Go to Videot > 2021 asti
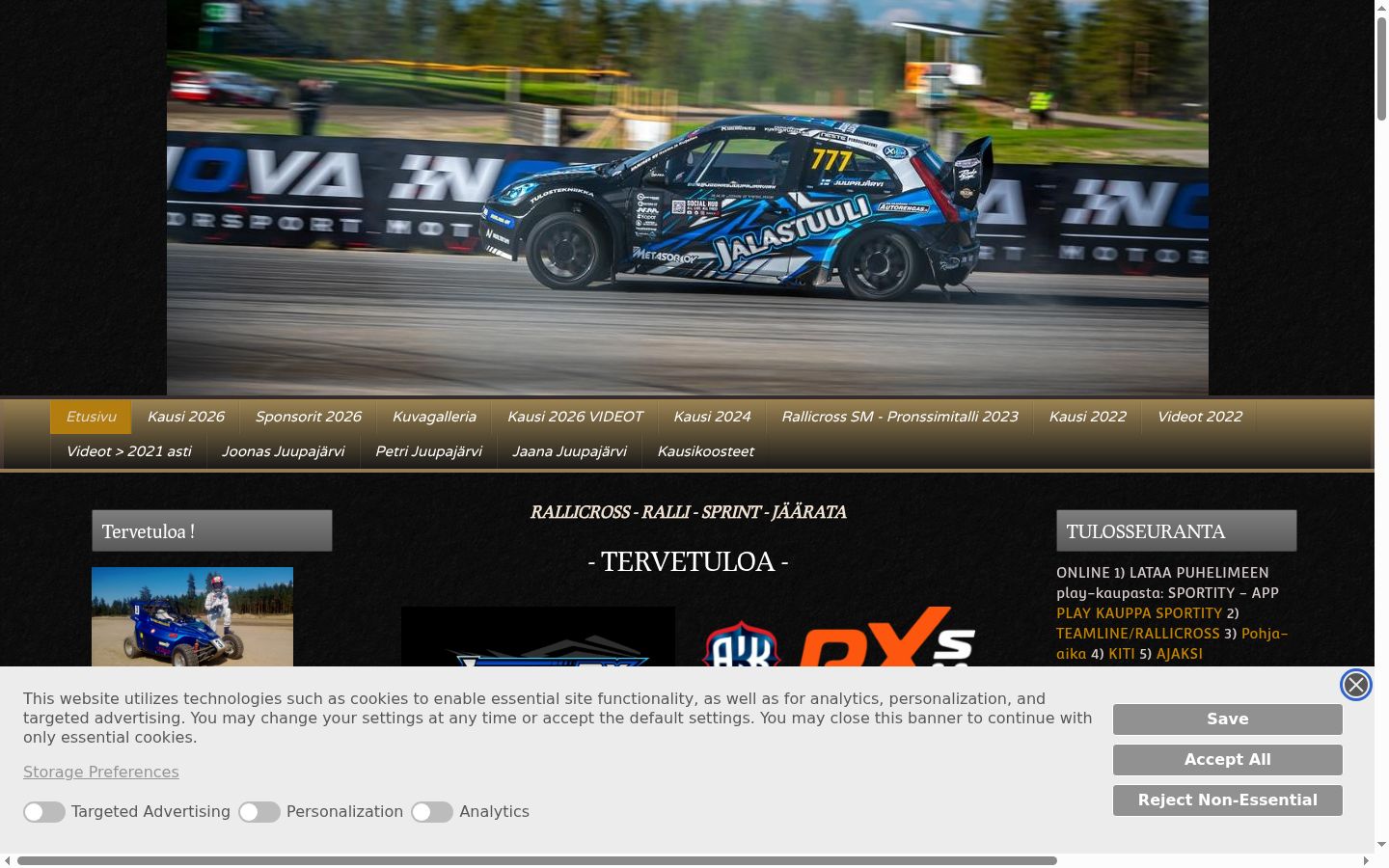Viewport: 1389px width, 868px height. click(128, 451)
